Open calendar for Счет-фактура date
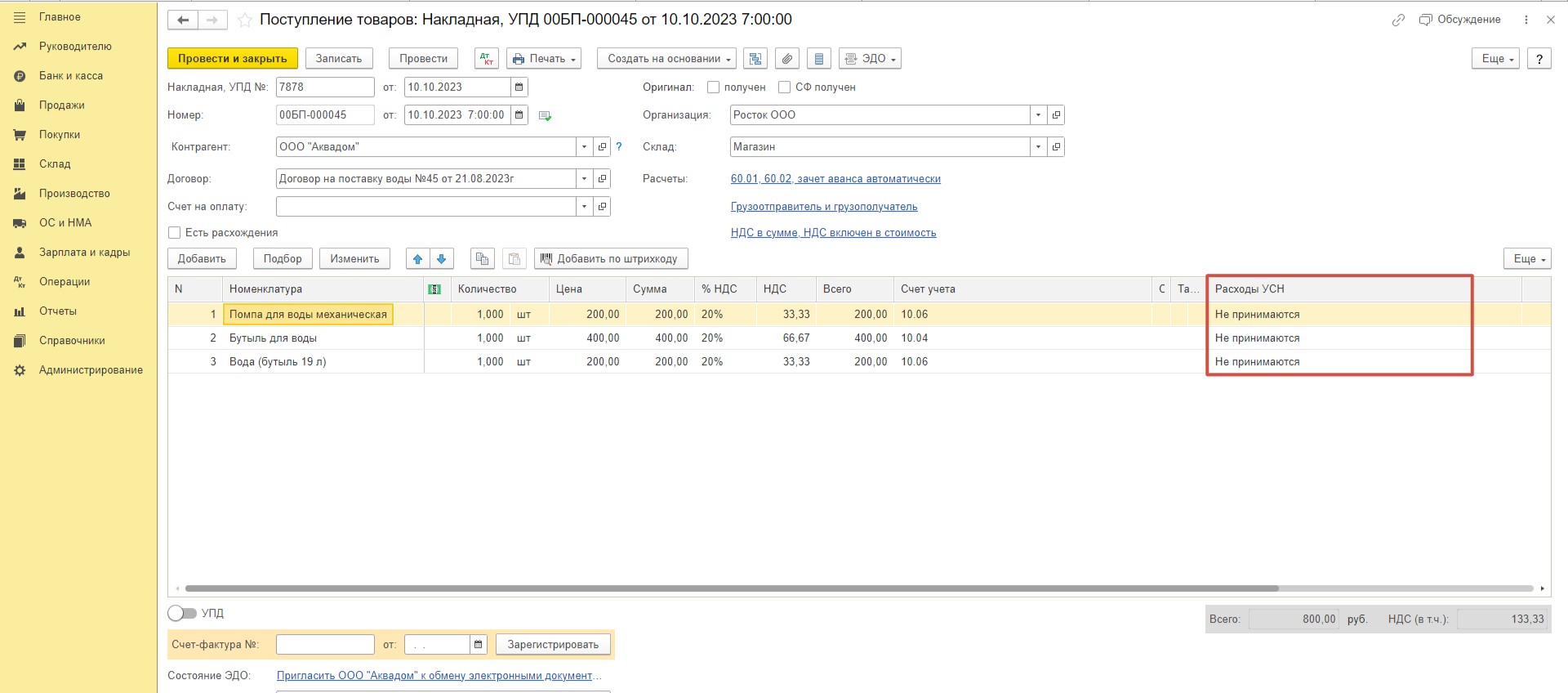The image size is (1568, 693). (x=479, y=645)
